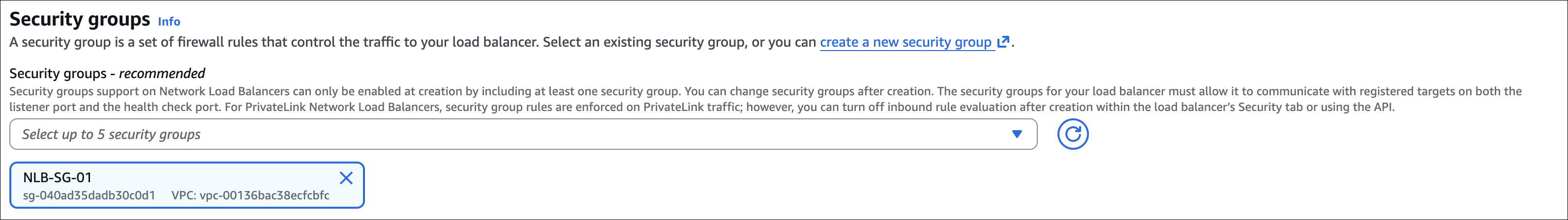Click the sg-040ad35dadb30c0d1 group ID
Viewport: 1568px width, 220px height.
(89, 195)
